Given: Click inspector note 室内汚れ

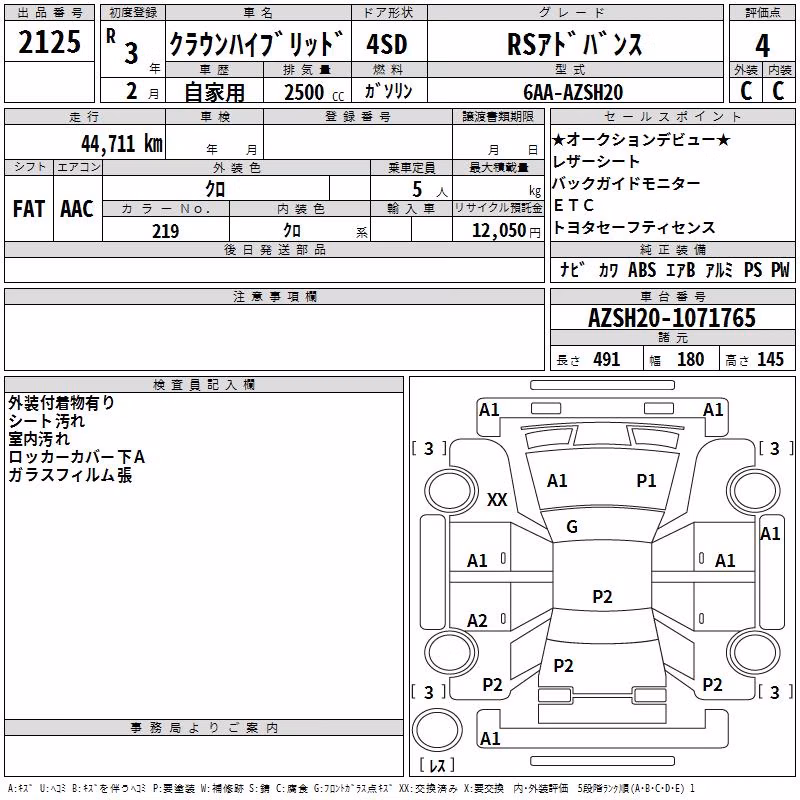Looking at the screenshot, I should (39, 439).
